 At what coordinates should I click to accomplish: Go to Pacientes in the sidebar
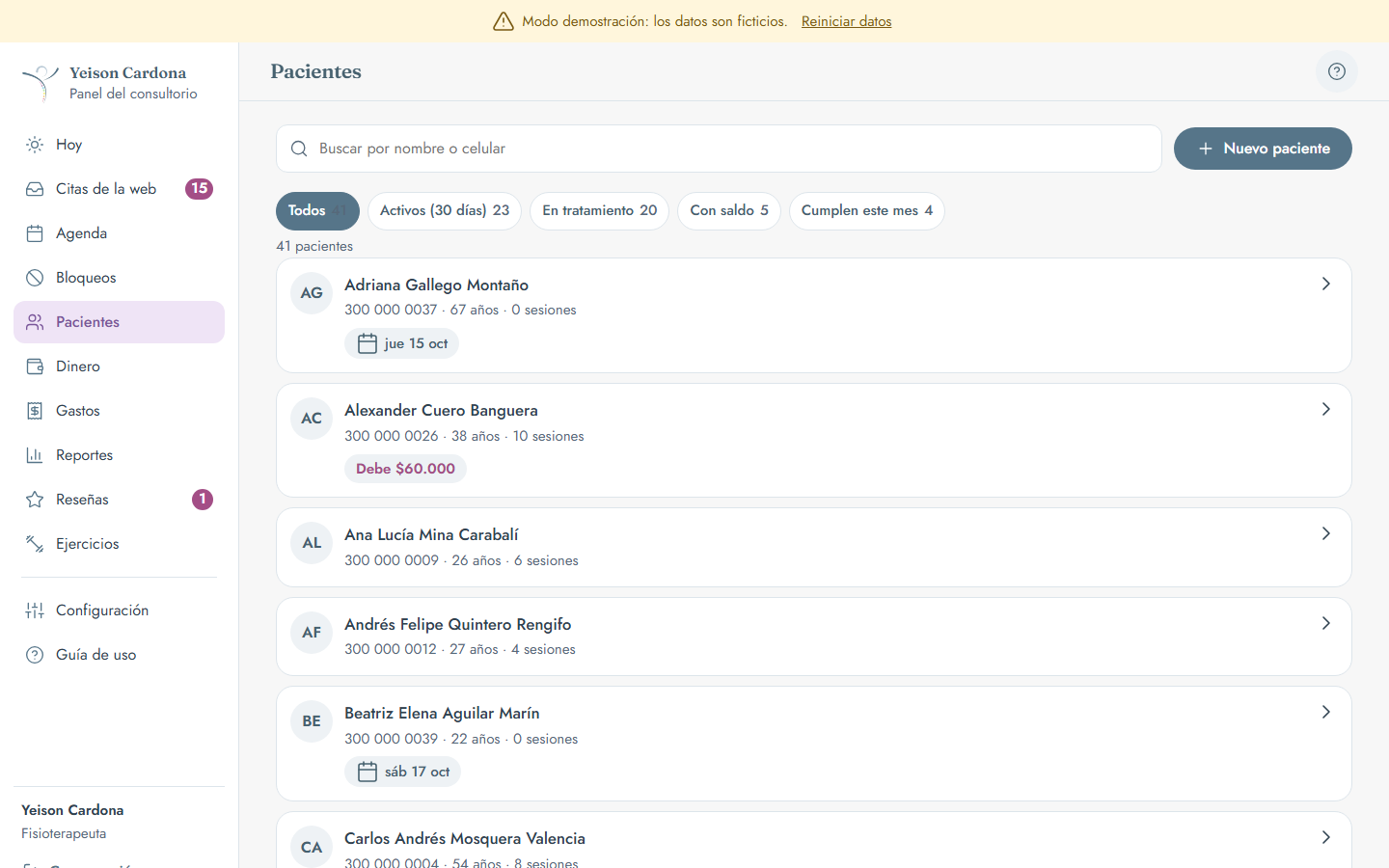(x=120, y=322)
